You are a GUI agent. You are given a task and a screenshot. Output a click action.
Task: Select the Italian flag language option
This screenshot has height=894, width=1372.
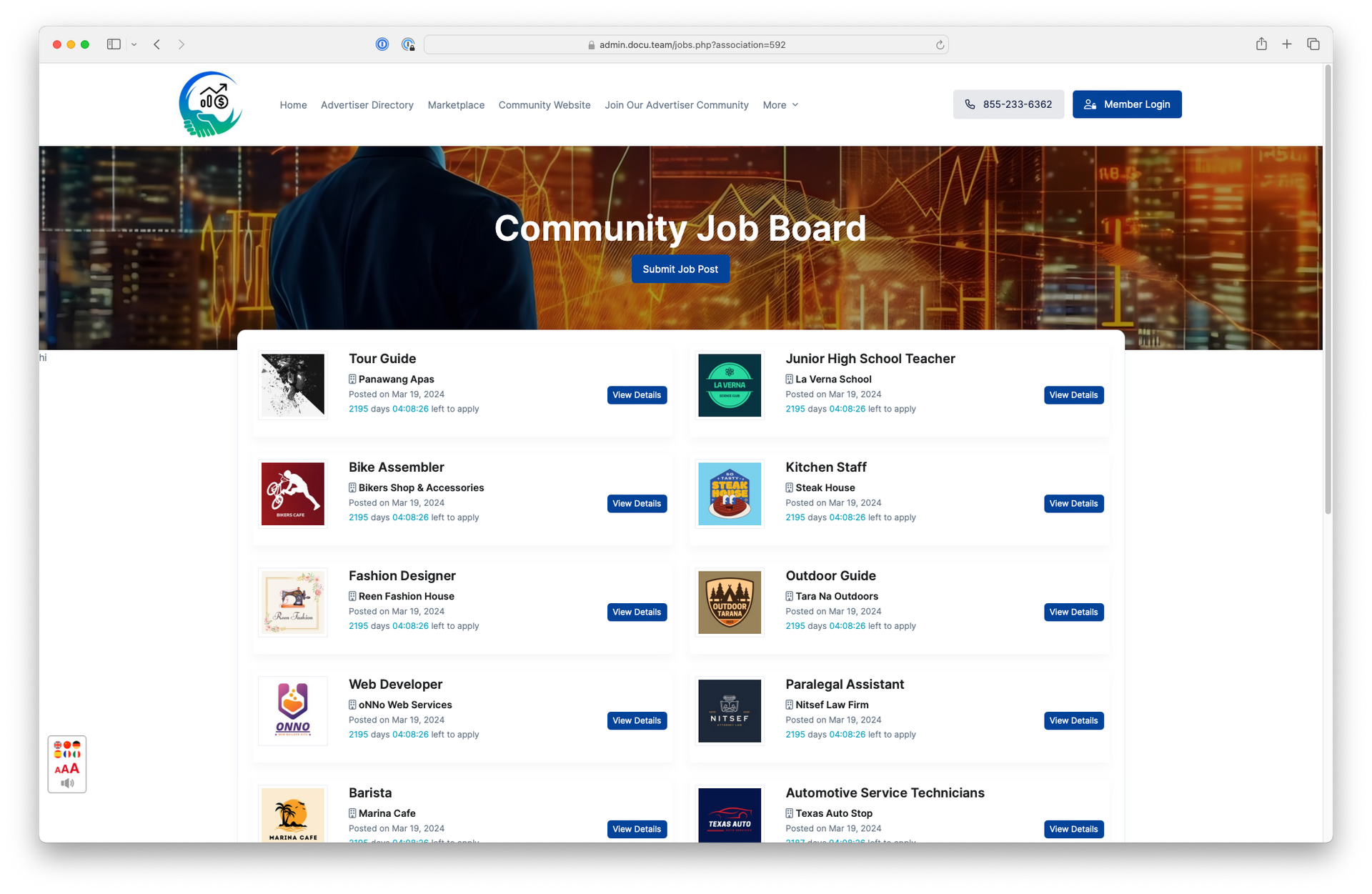click(76, 754)
